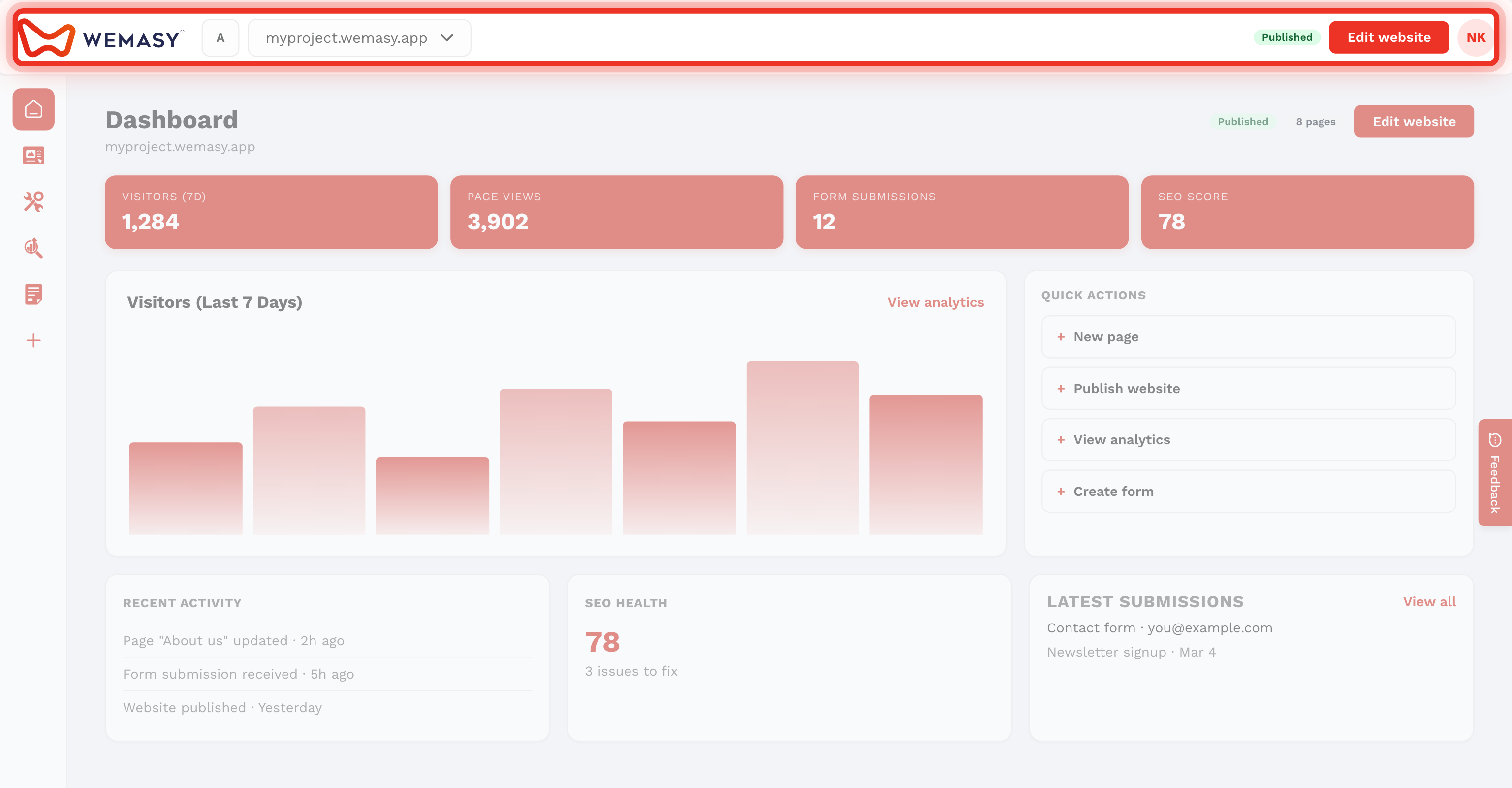Click the myproject.wemasy.app subtitle under Dashboard
This screenshot has height=788, width=1512.
[x=180, y=147]
